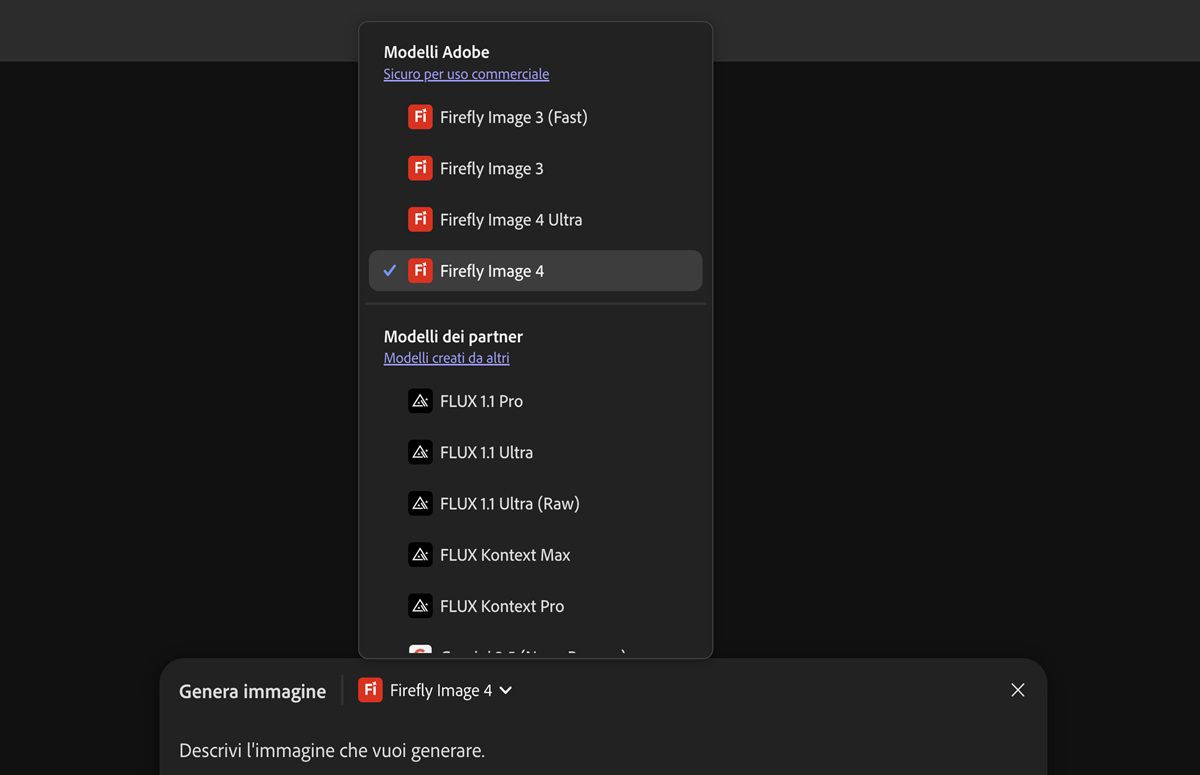Switch to the FLUX Kontext Max model

pos(505,554)
